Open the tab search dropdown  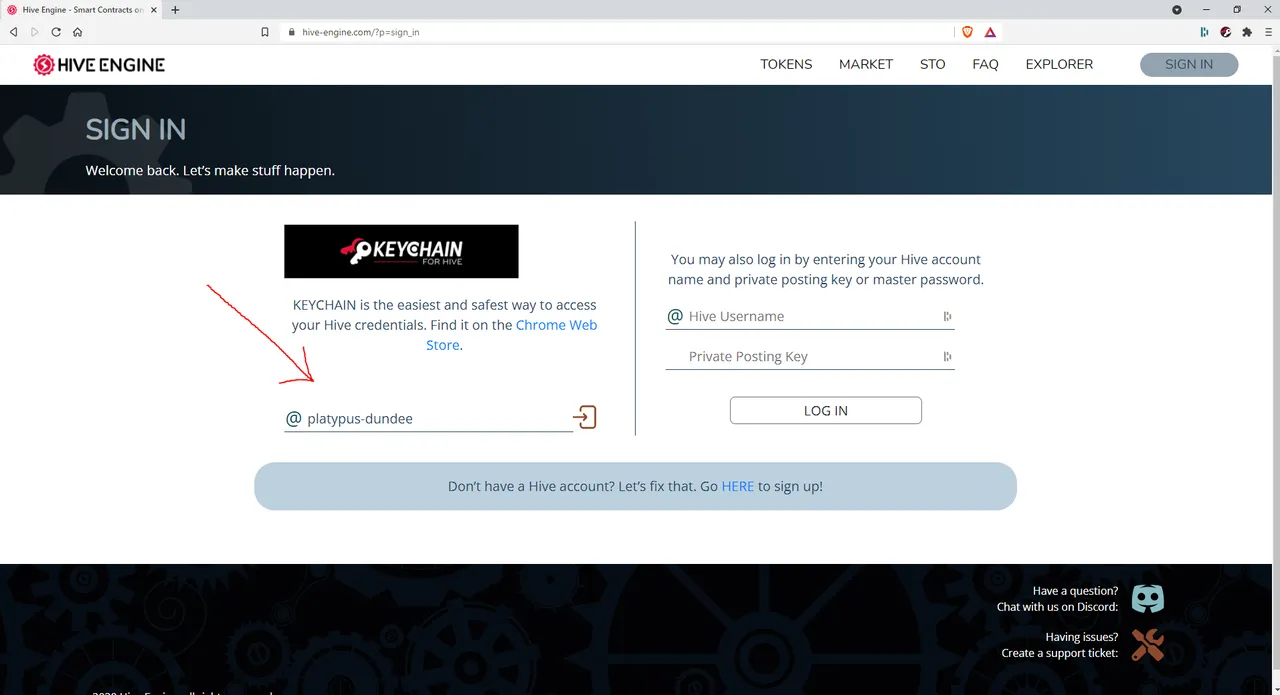[1177, 10]
